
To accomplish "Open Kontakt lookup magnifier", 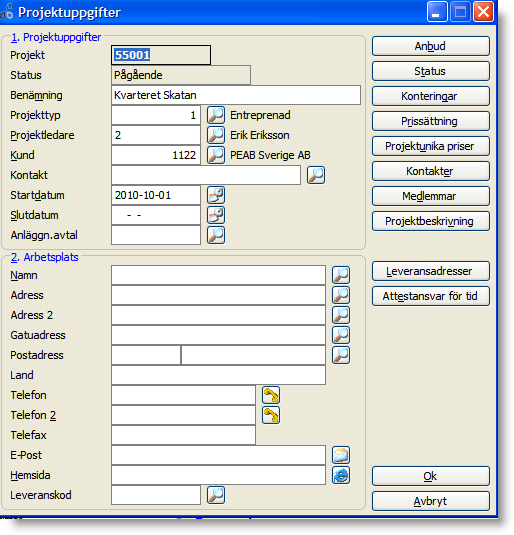I will pos(316,175).
